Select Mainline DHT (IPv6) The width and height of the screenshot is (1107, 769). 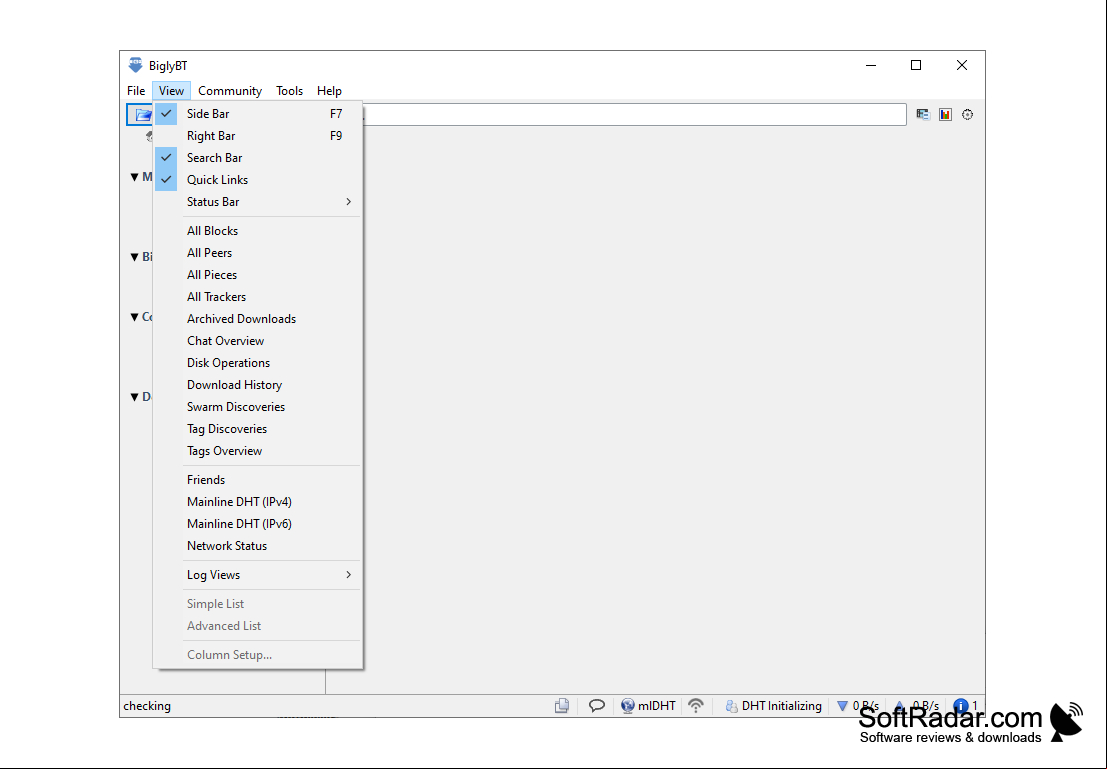(x=258, y=523)
